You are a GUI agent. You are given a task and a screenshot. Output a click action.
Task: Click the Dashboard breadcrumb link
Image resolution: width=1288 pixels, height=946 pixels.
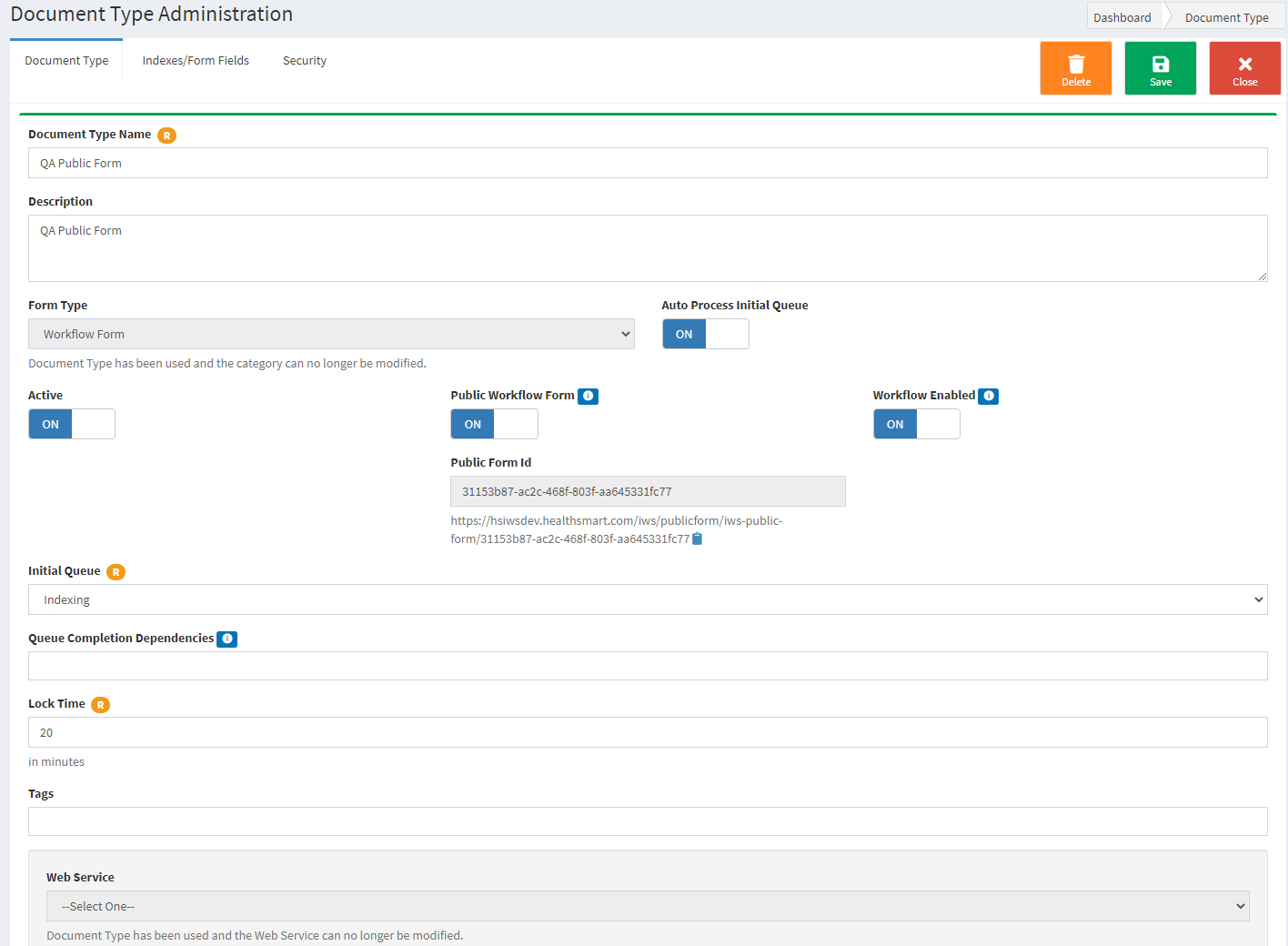pyautogui.click(x=1122, y=16)
